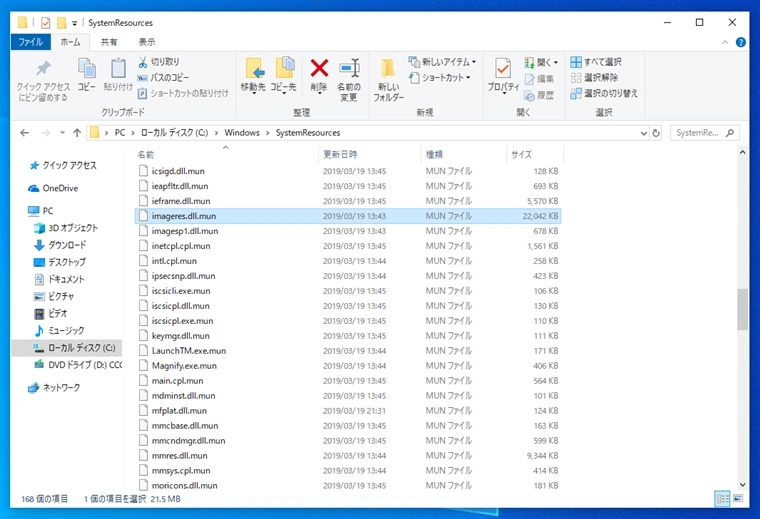Image resolution: width=760 pixels, height=519 pixels.
Task: Open ダウンロード folder in sidebar
Action: [60, 245]
